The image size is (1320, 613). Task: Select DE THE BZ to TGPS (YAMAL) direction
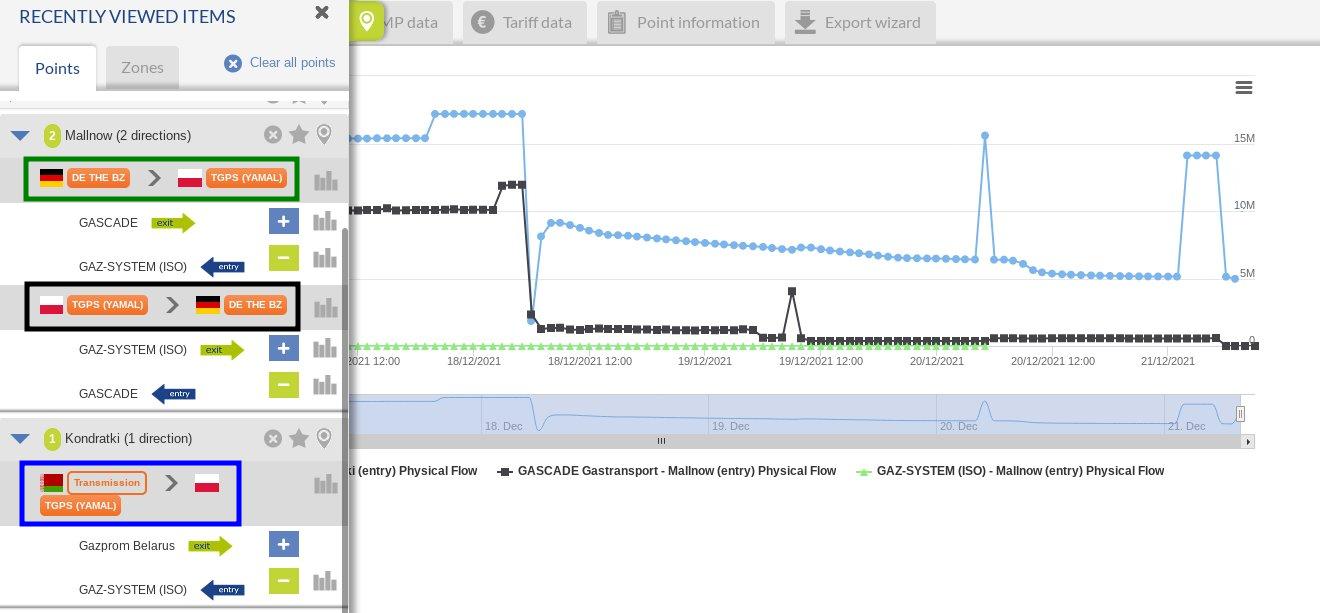[162, 179]
